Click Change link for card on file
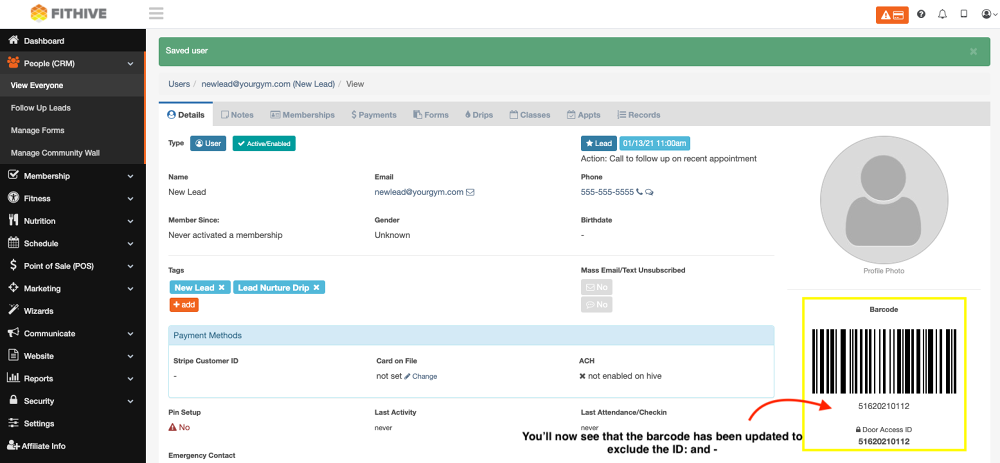The image size is (1000, 463). [x=421, y=376]
